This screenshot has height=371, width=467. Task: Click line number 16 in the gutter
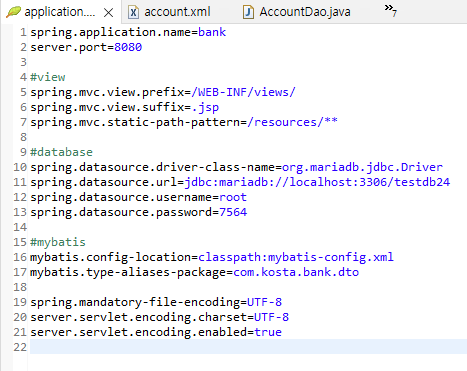click(20, 257)
